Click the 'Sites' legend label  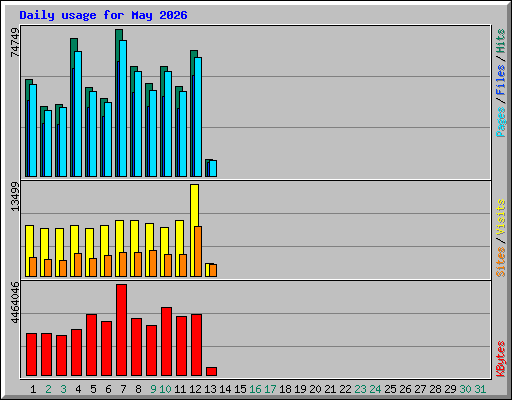[x=501, y=262]
